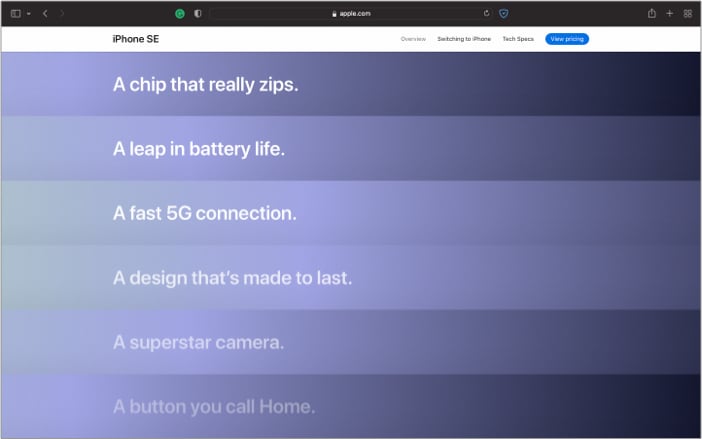Image resolution: width=702 pixels, height=439 pixels.
Task: Click the lock icon beside apple.com
Action: point(334,14)
